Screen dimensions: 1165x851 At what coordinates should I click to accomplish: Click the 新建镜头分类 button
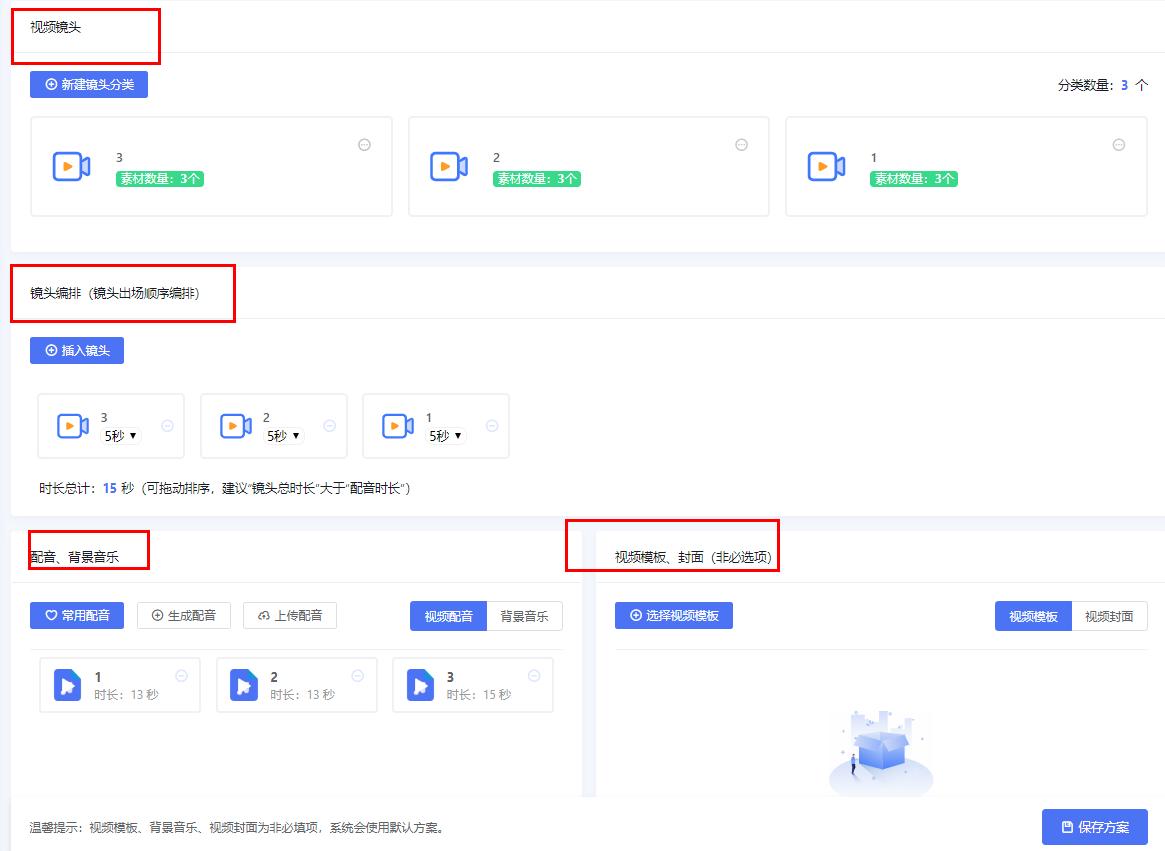[x=89, y=85]
